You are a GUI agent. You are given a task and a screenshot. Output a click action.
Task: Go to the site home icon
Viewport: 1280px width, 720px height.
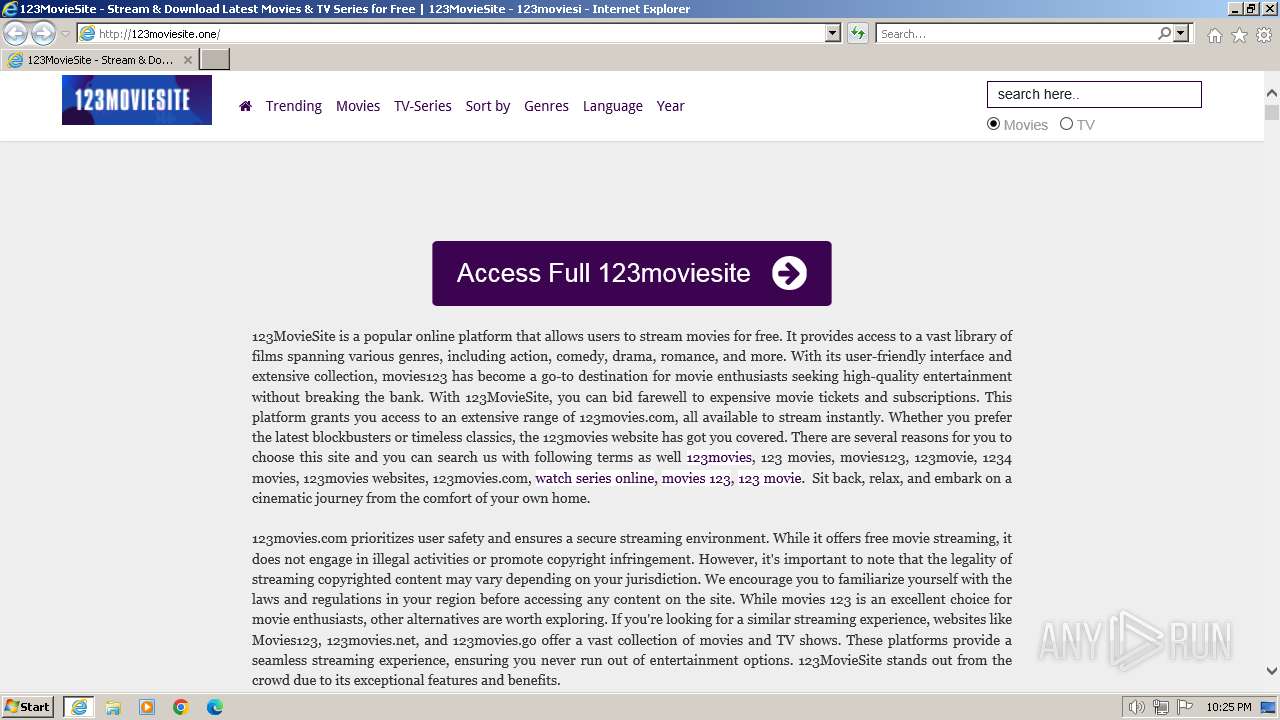click(245, 106)
